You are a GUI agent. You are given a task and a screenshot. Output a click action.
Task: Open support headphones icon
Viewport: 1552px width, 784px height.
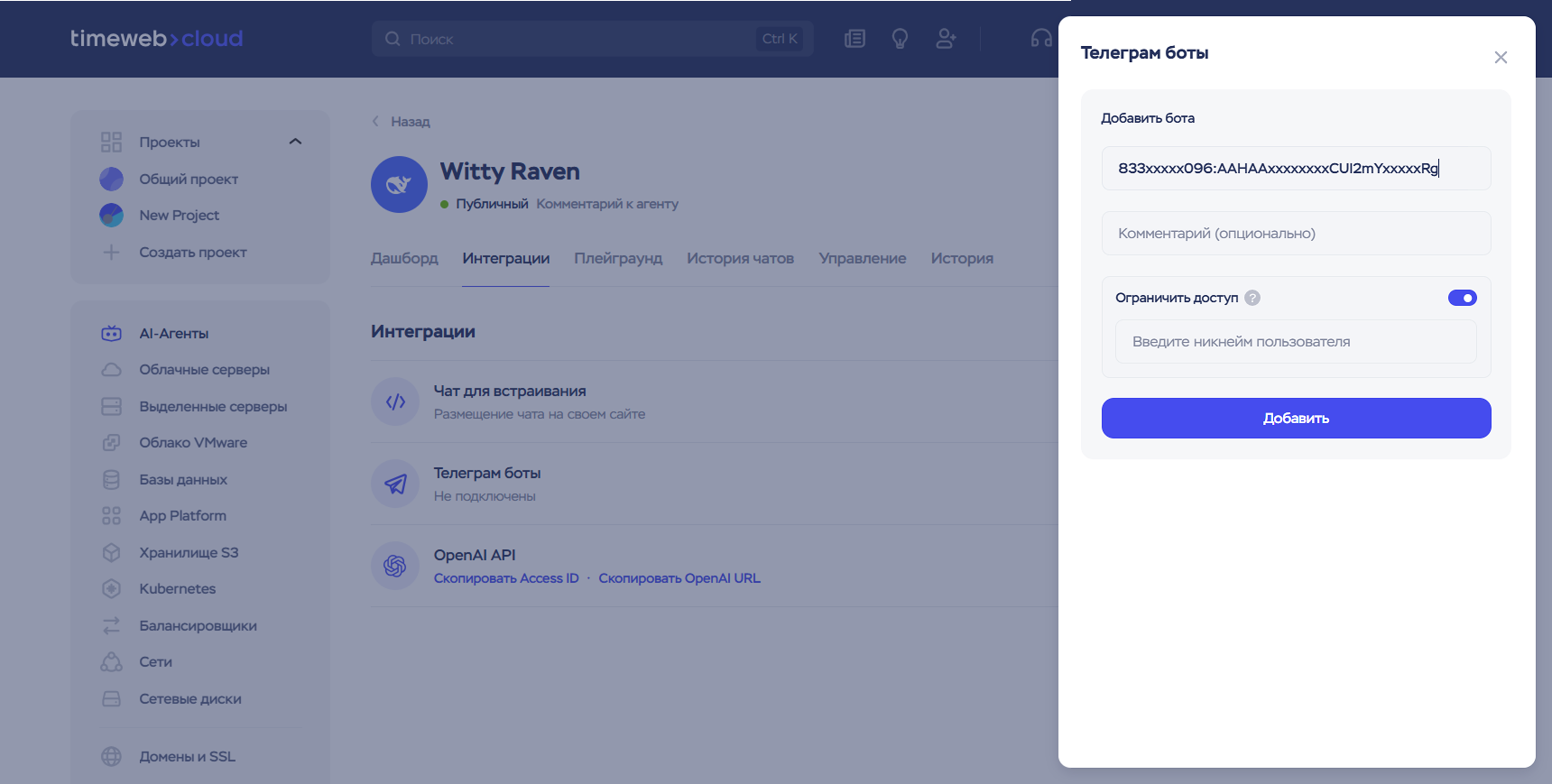click(1041, 39)
